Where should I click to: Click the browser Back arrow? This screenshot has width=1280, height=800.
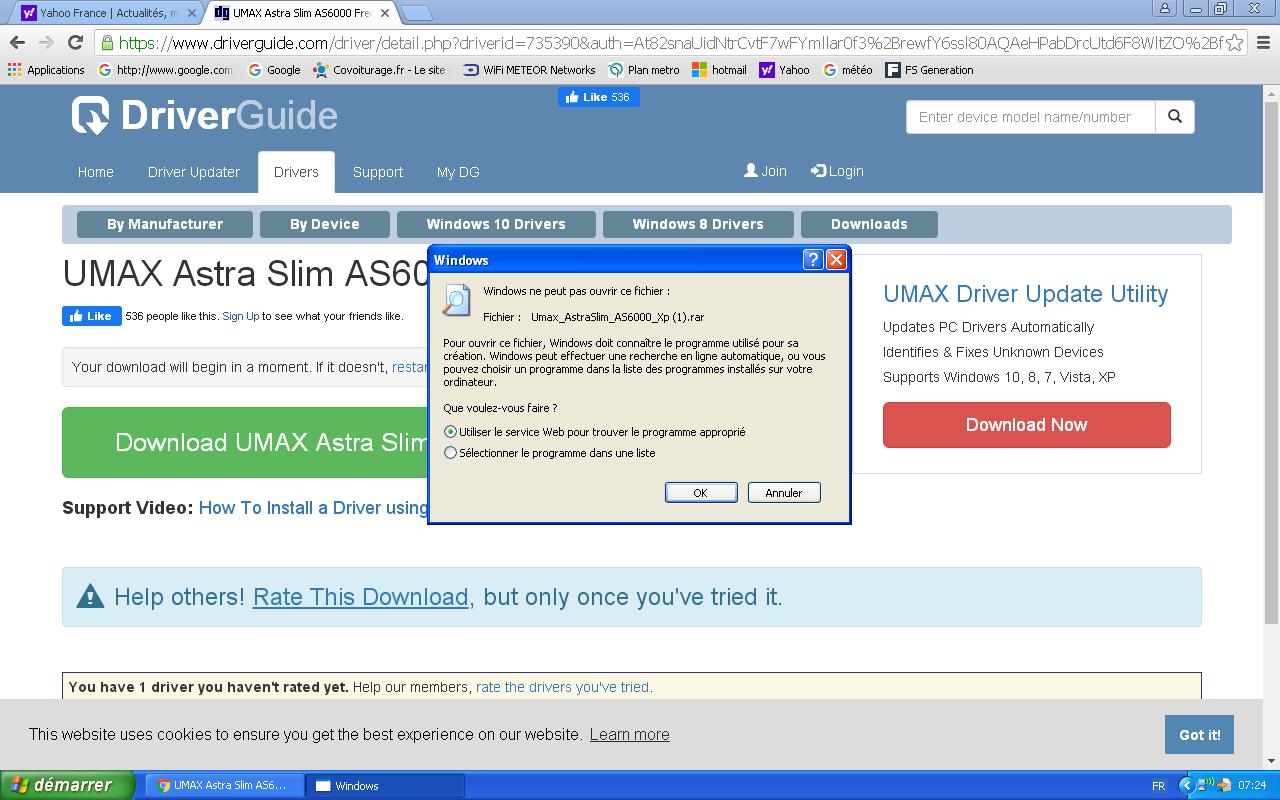(17, 43)
